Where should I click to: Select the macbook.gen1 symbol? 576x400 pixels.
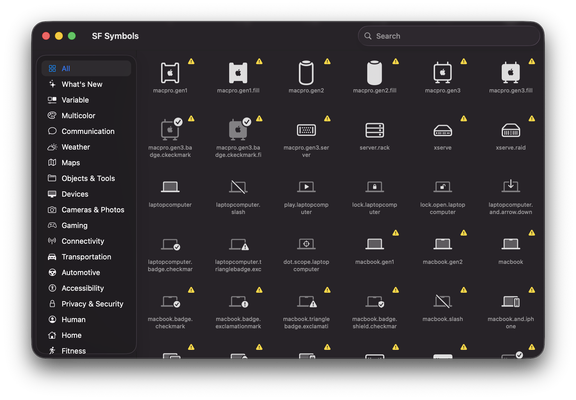pos(374,244)
